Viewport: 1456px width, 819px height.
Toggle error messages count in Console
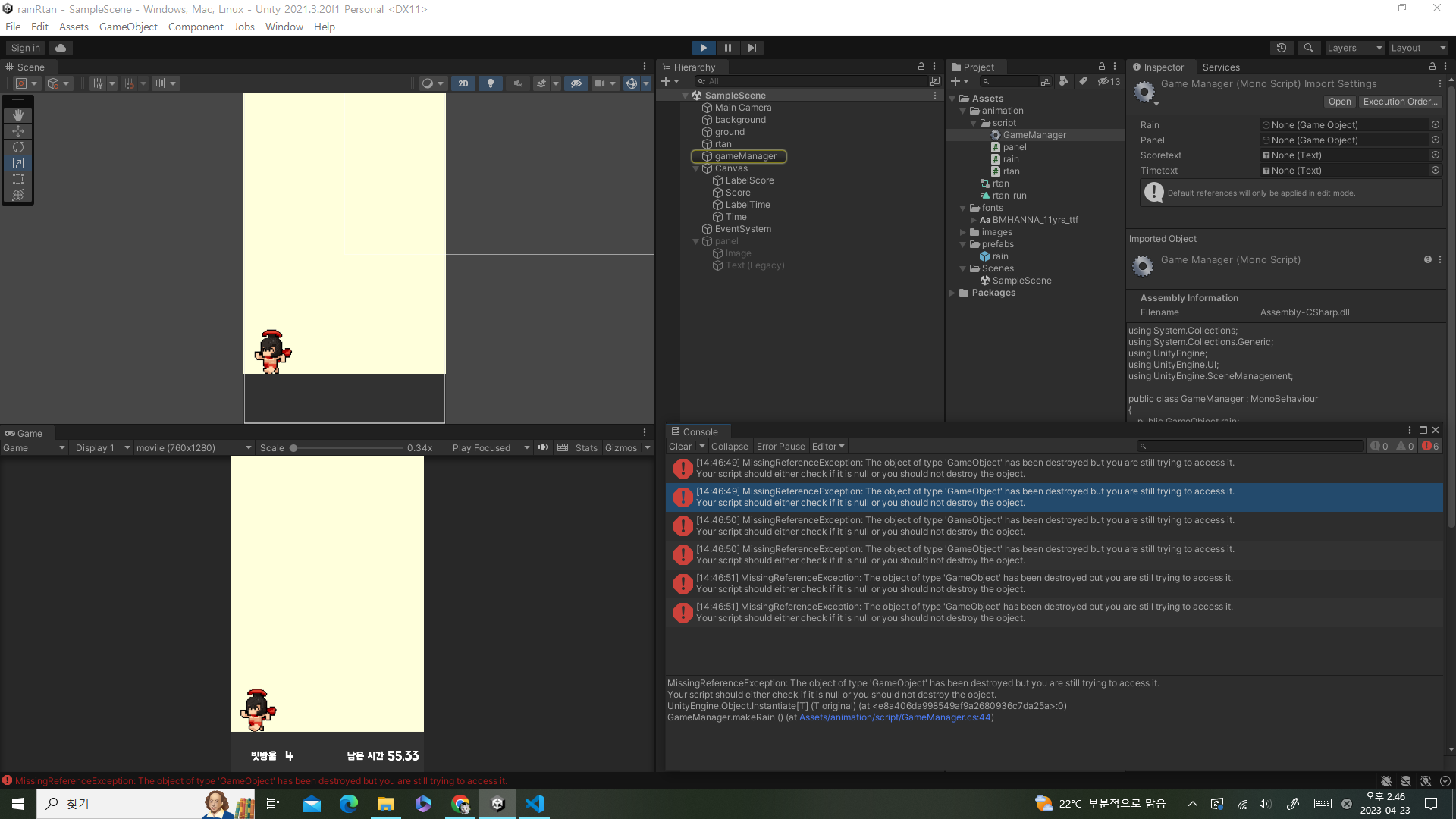(x=1430, y=446)
